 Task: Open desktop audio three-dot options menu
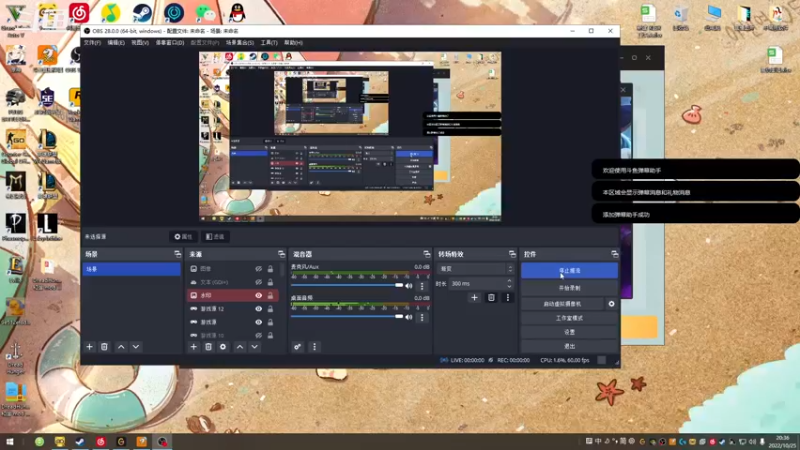pyautogui.click(x=422, y=317)
